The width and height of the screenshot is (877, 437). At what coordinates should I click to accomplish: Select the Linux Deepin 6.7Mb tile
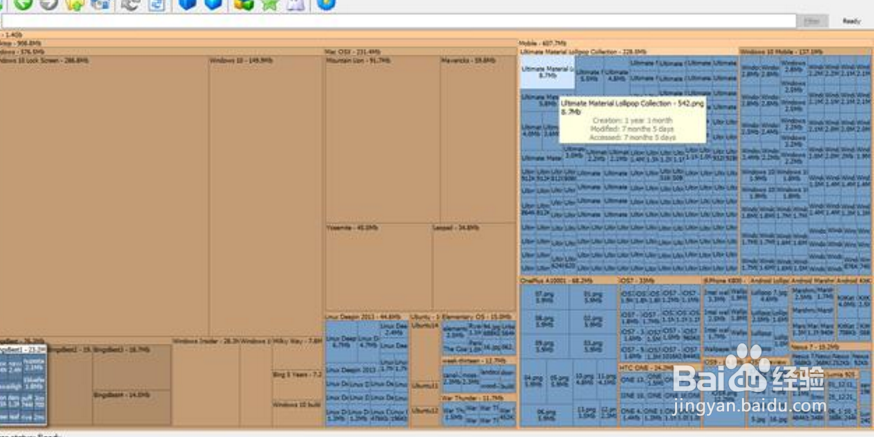341,342
